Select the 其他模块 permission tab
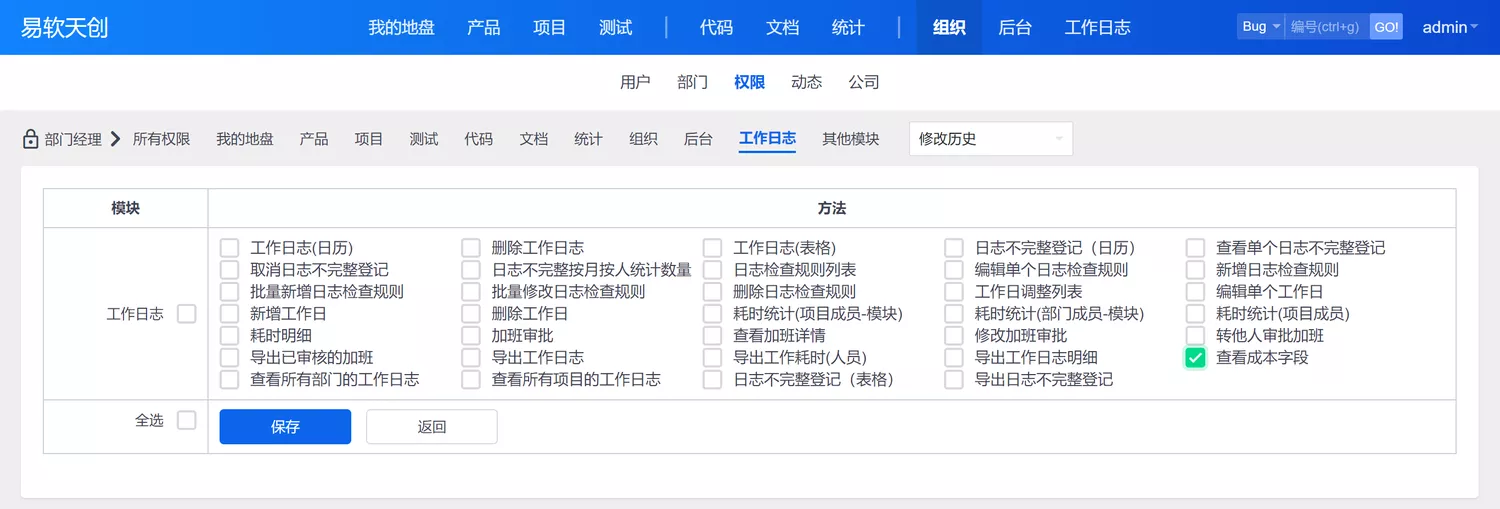Image resolution: width=1500 pixels, height=509 pixels. (850, 139)
